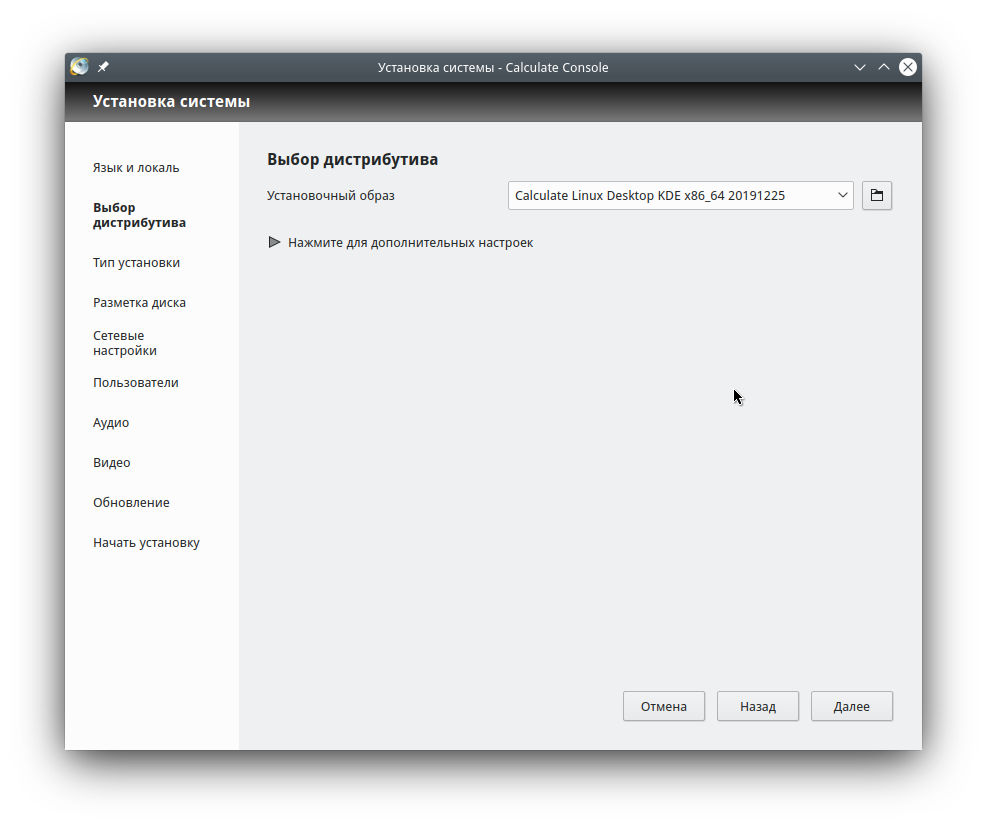The image size is (987, 827).
Task: Click the Далее button
Action: (852, 706)
